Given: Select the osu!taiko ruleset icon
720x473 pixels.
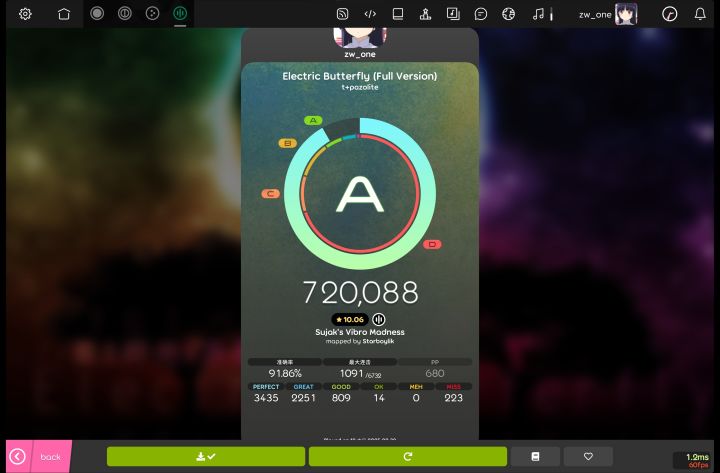Looking at the screenshot, I should tap(124, 13).
